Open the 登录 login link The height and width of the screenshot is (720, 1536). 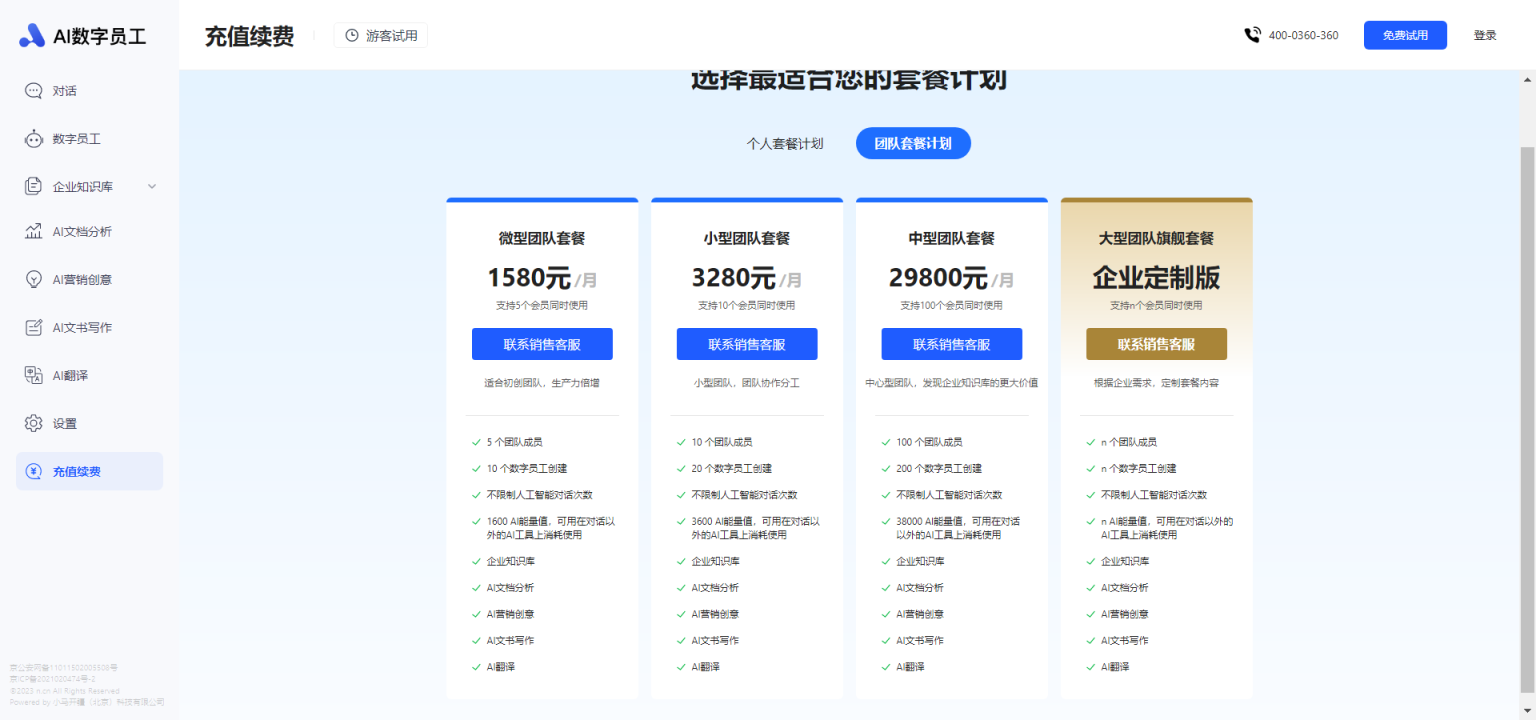1484,35
